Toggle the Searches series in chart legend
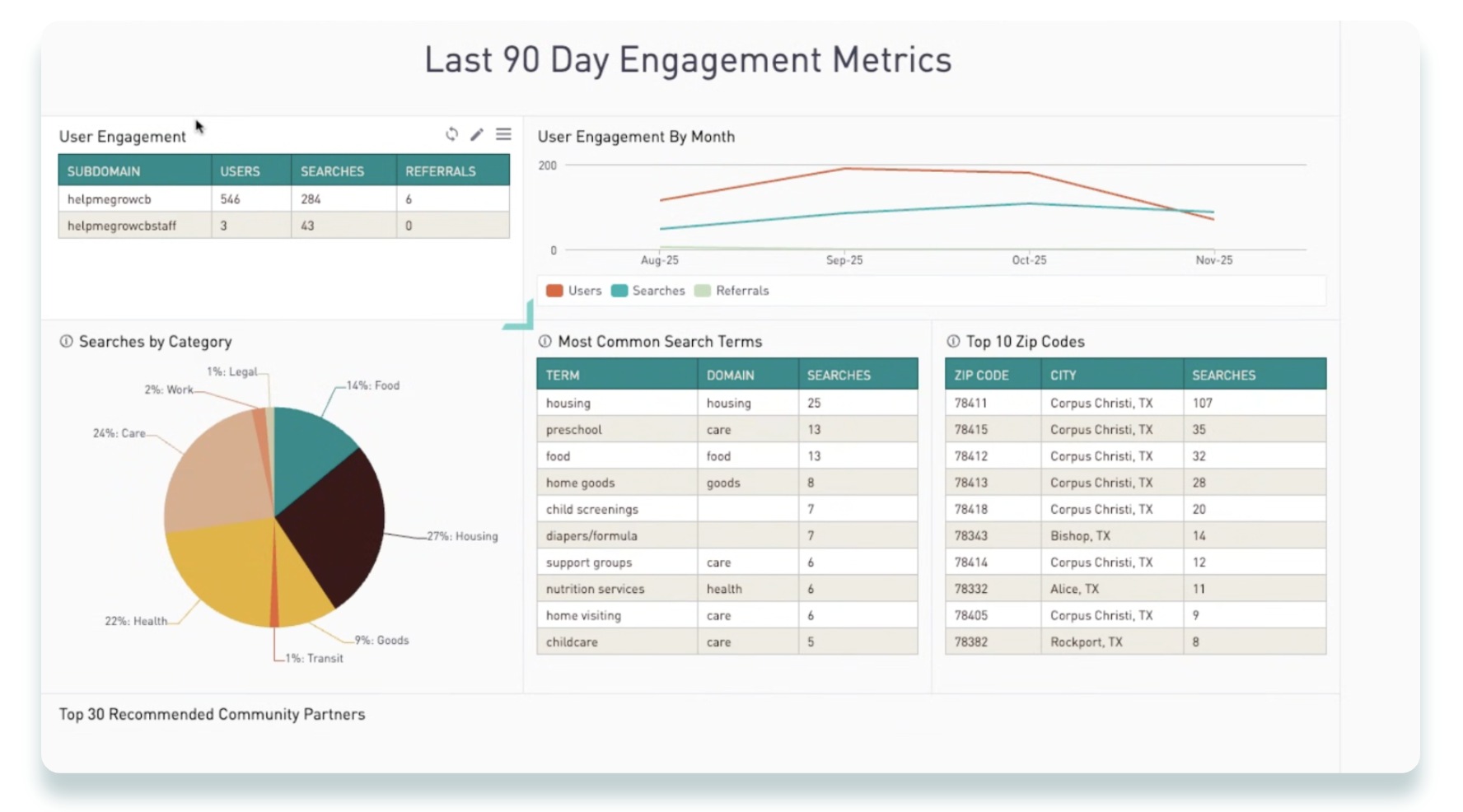The image size is (1463, 812). click(648, 291)
